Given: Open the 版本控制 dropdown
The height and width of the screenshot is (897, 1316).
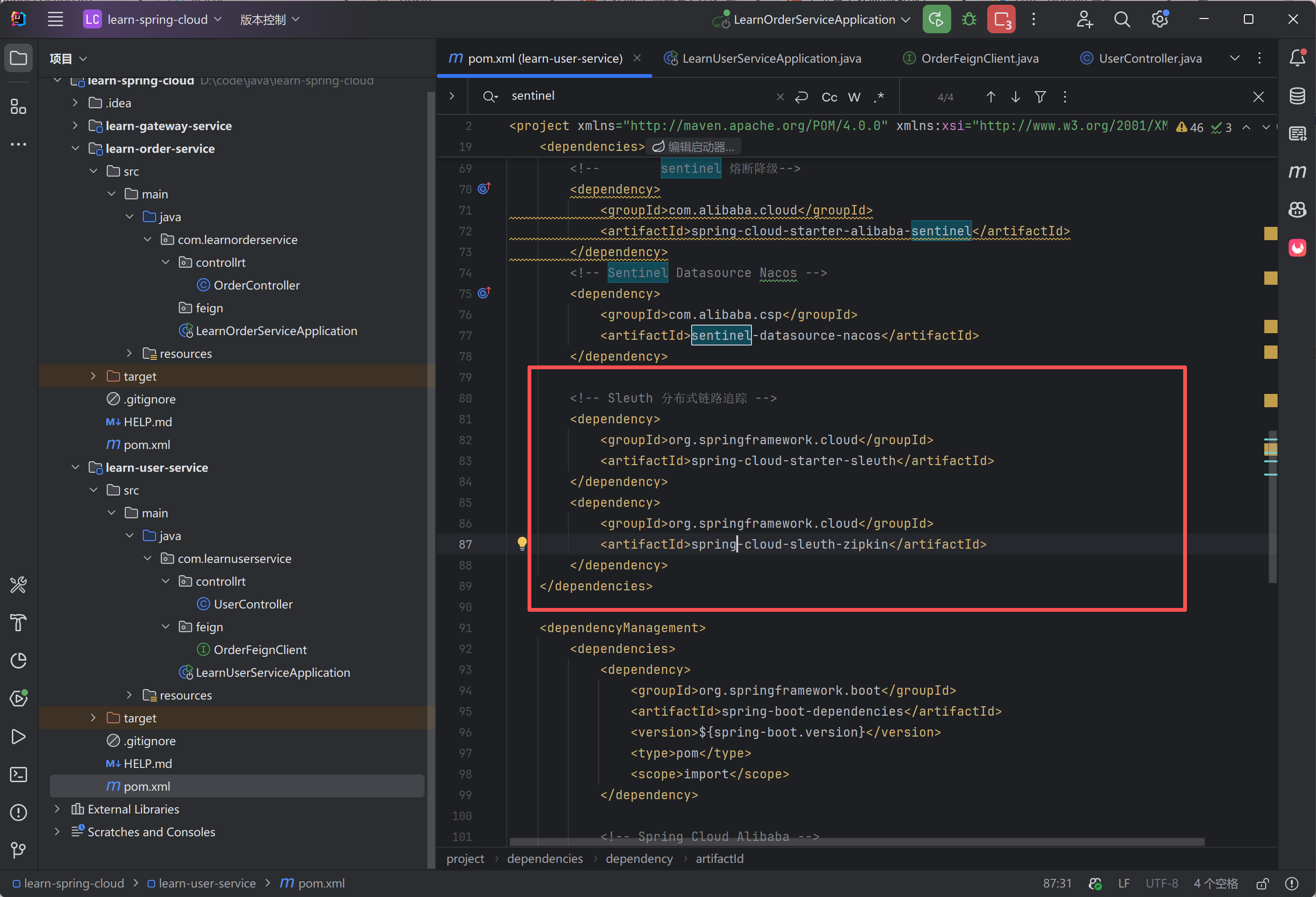Looking at the screenshot, I should click(269, 19).
